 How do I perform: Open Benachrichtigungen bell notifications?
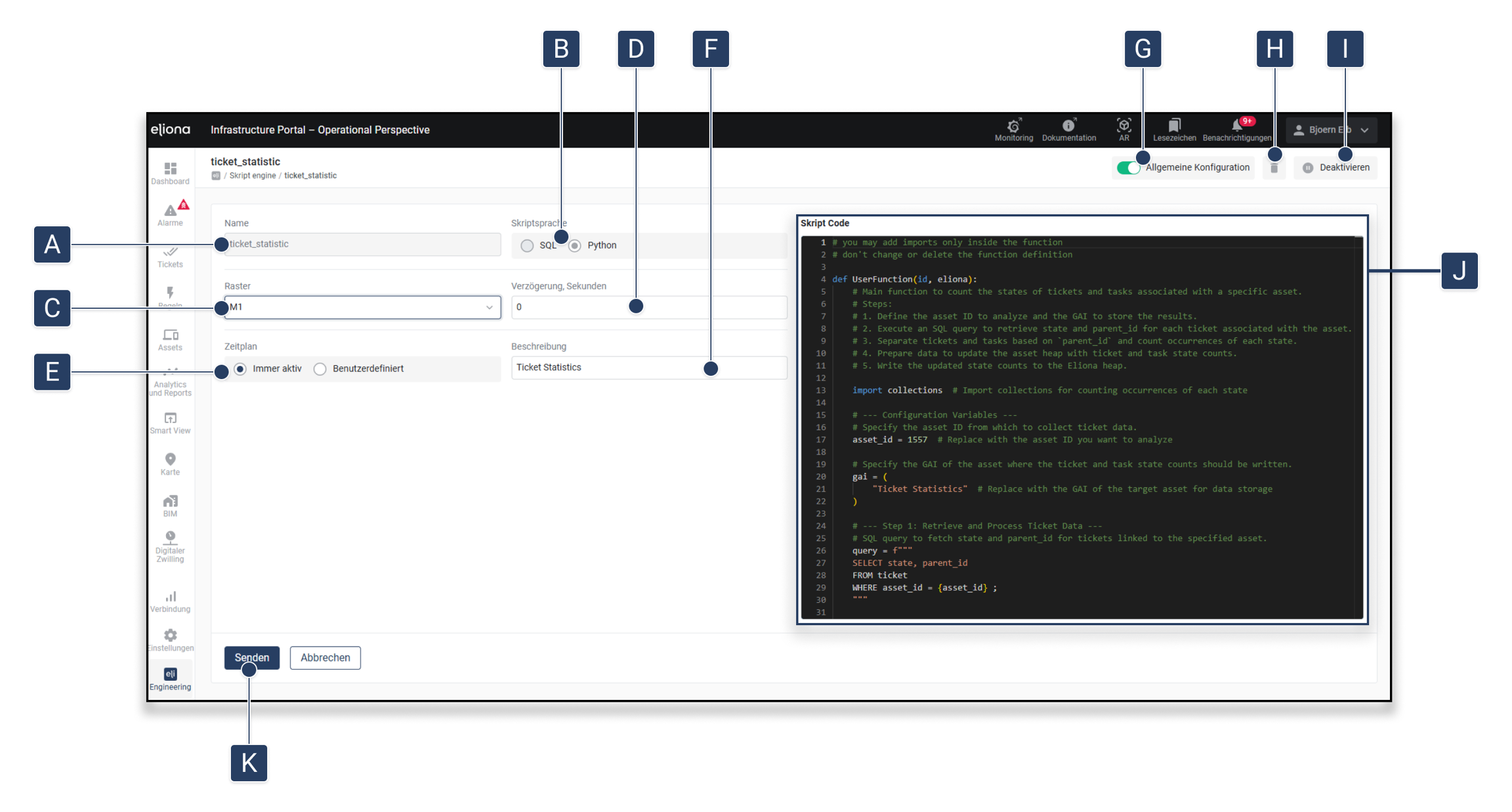click(1236, 125)
